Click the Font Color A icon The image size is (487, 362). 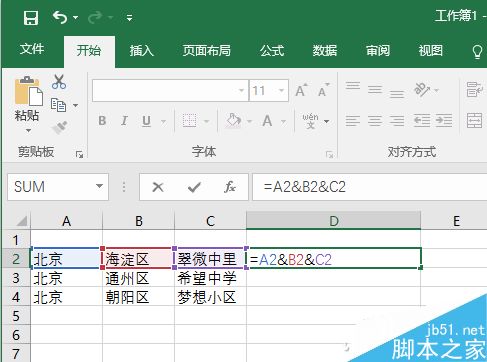coord(267,121)
